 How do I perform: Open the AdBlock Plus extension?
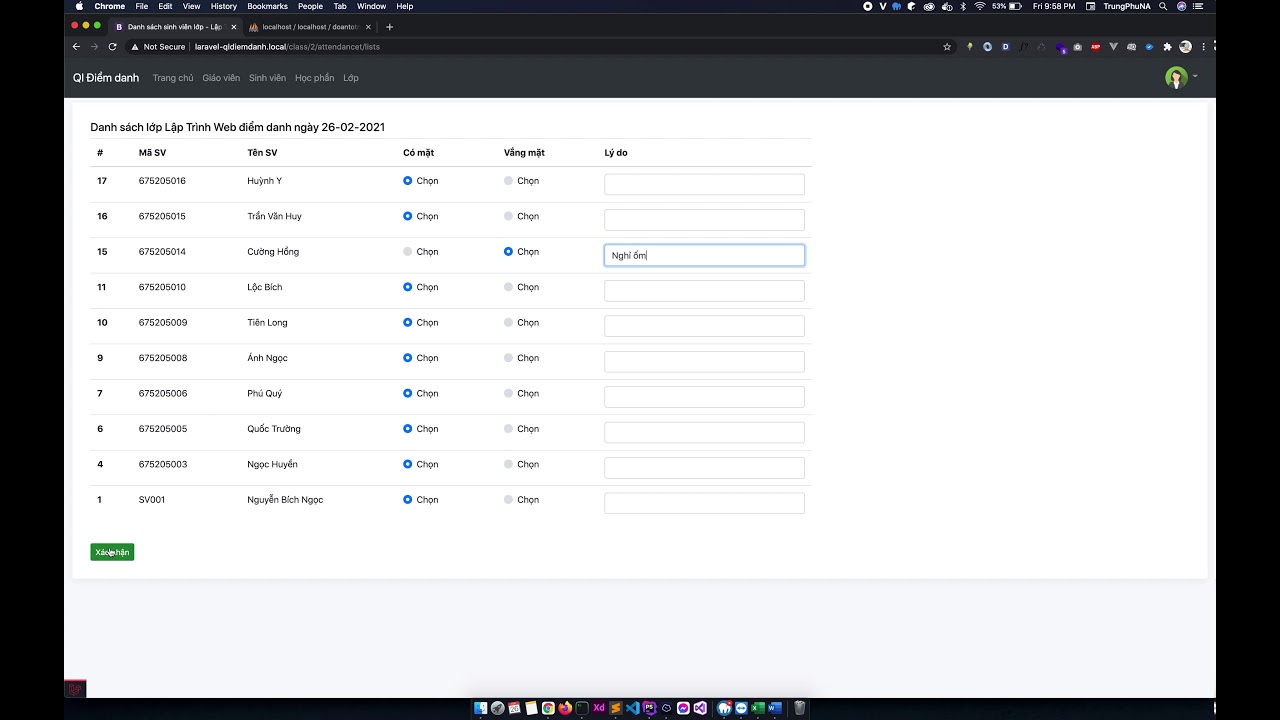(1095, 46)
